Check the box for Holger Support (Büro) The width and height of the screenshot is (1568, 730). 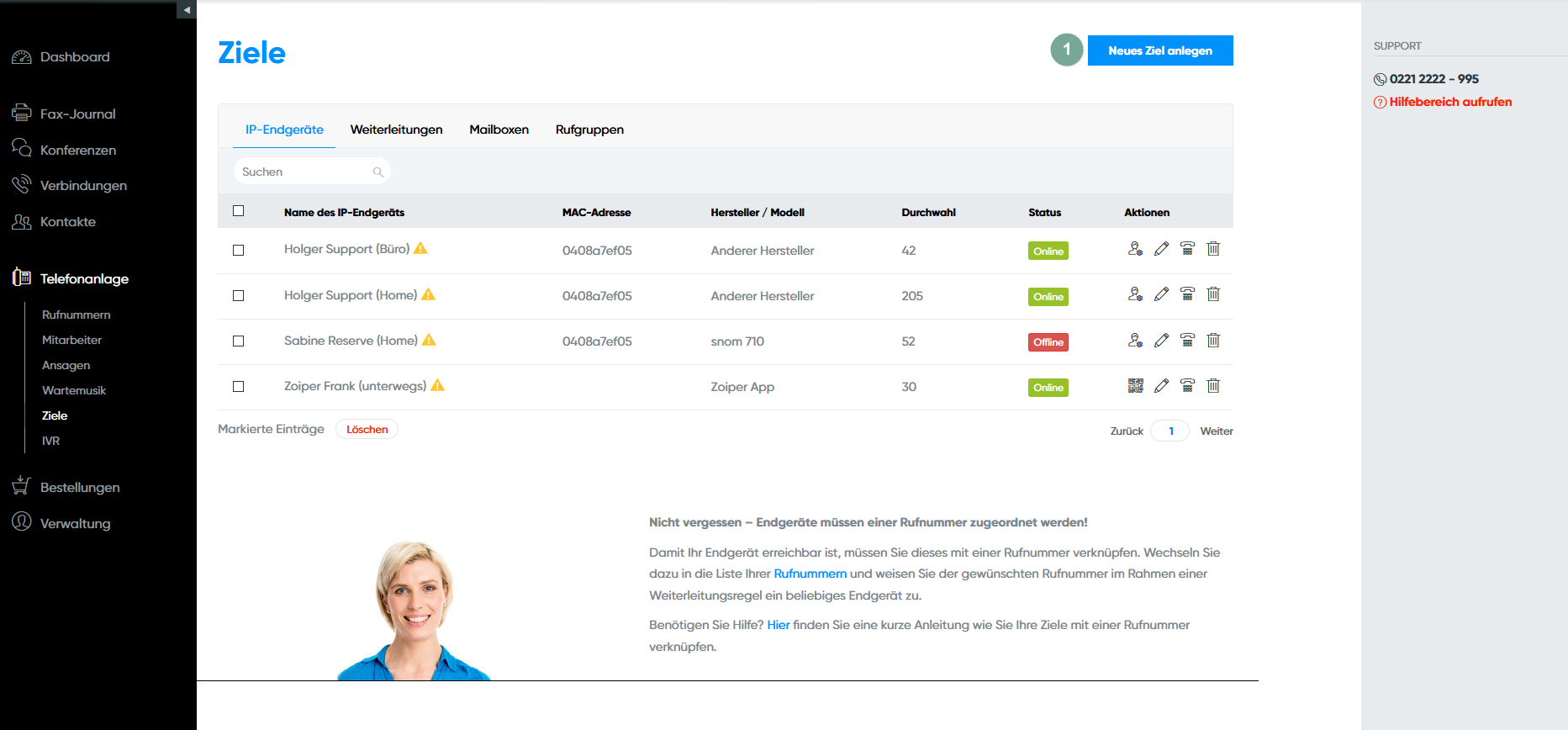[x=239, y=251]
